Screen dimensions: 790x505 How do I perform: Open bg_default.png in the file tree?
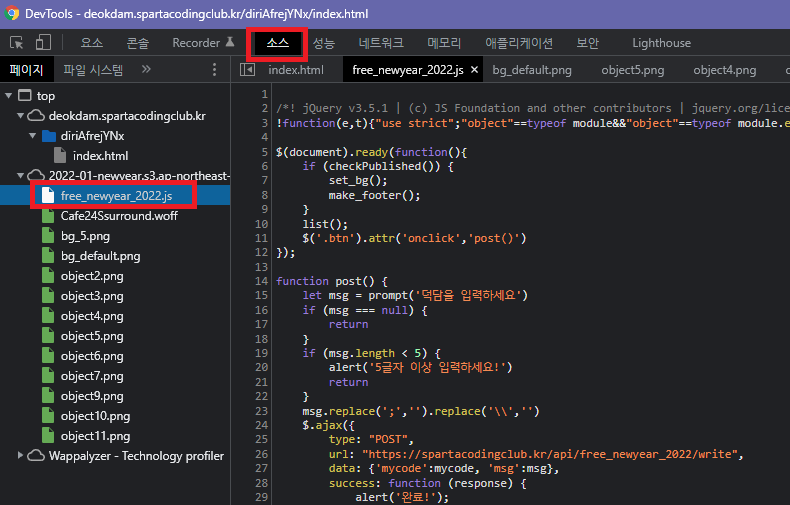coord(100,256)
